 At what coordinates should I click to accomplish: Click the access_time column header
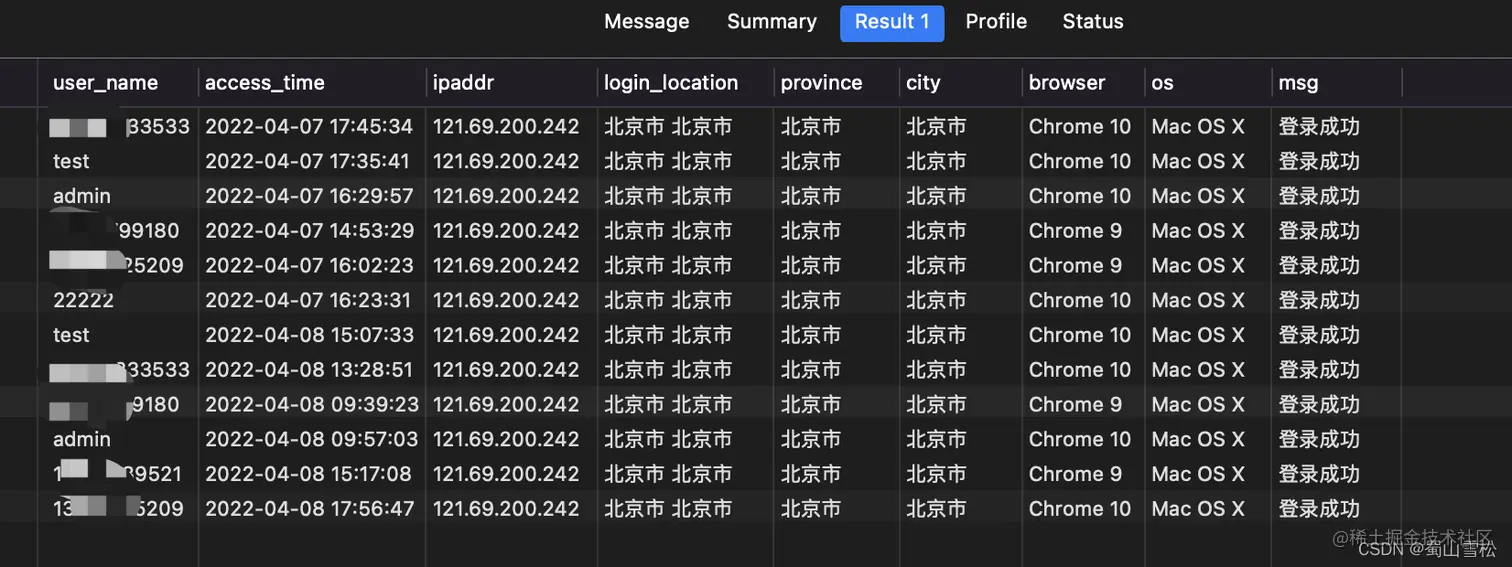click(265, 83)
